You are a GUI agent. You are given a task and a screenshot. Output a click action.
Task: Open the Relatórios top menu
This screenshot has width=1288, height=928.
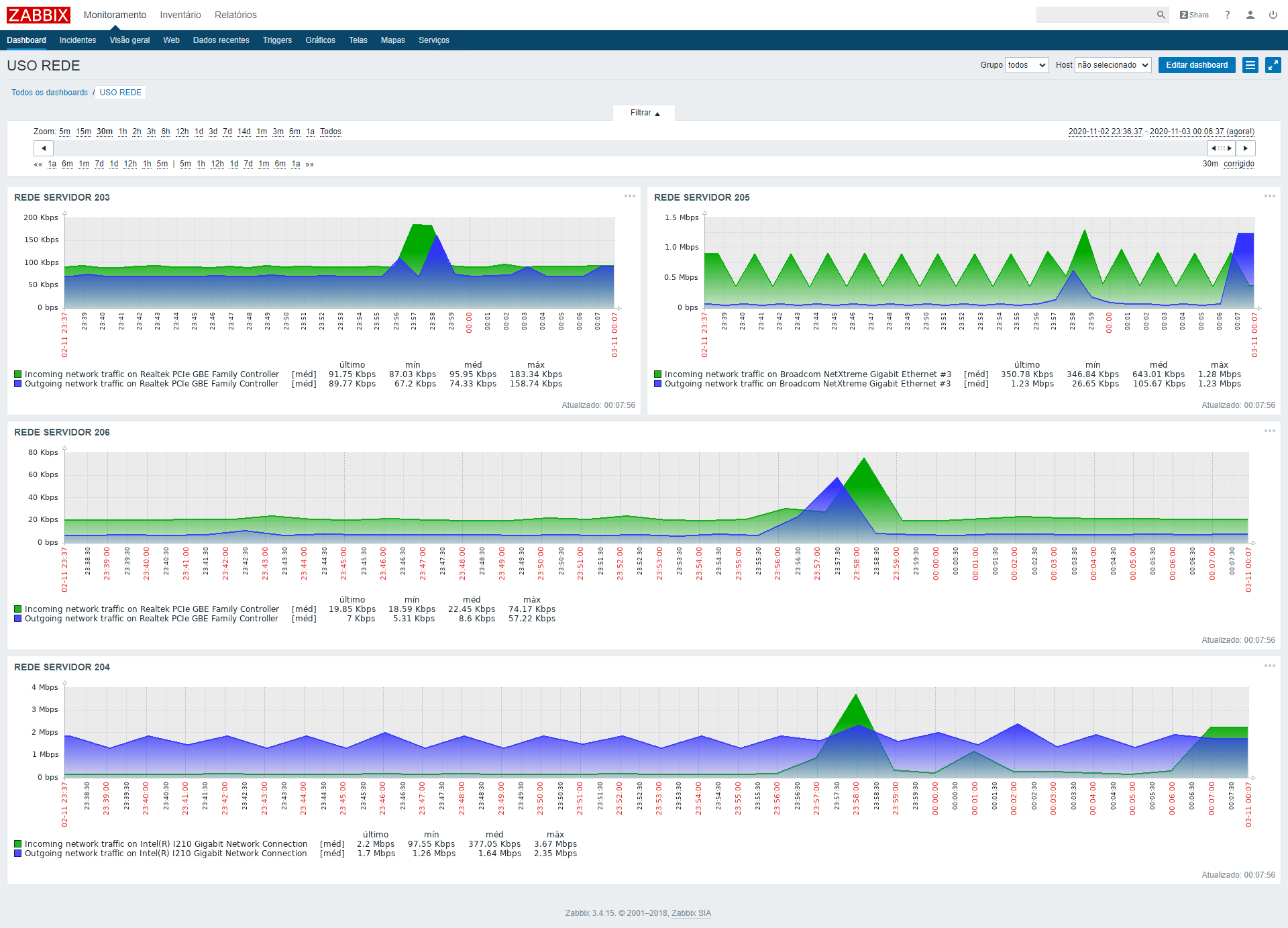click(x=235, y=15)
